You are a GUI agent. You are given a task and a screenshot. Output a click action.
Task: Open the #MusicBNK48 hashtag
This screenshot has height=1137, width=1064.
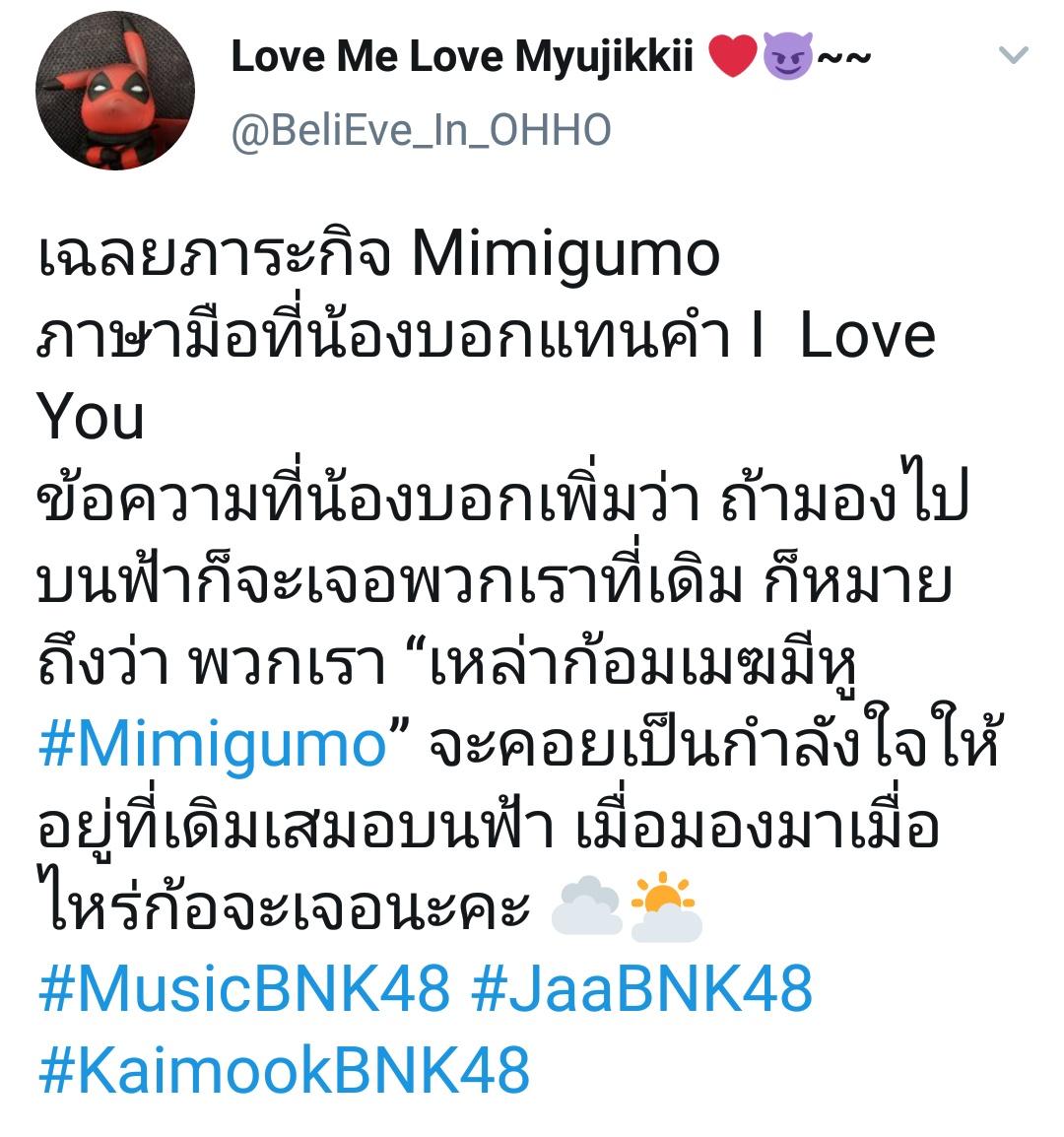243,988
